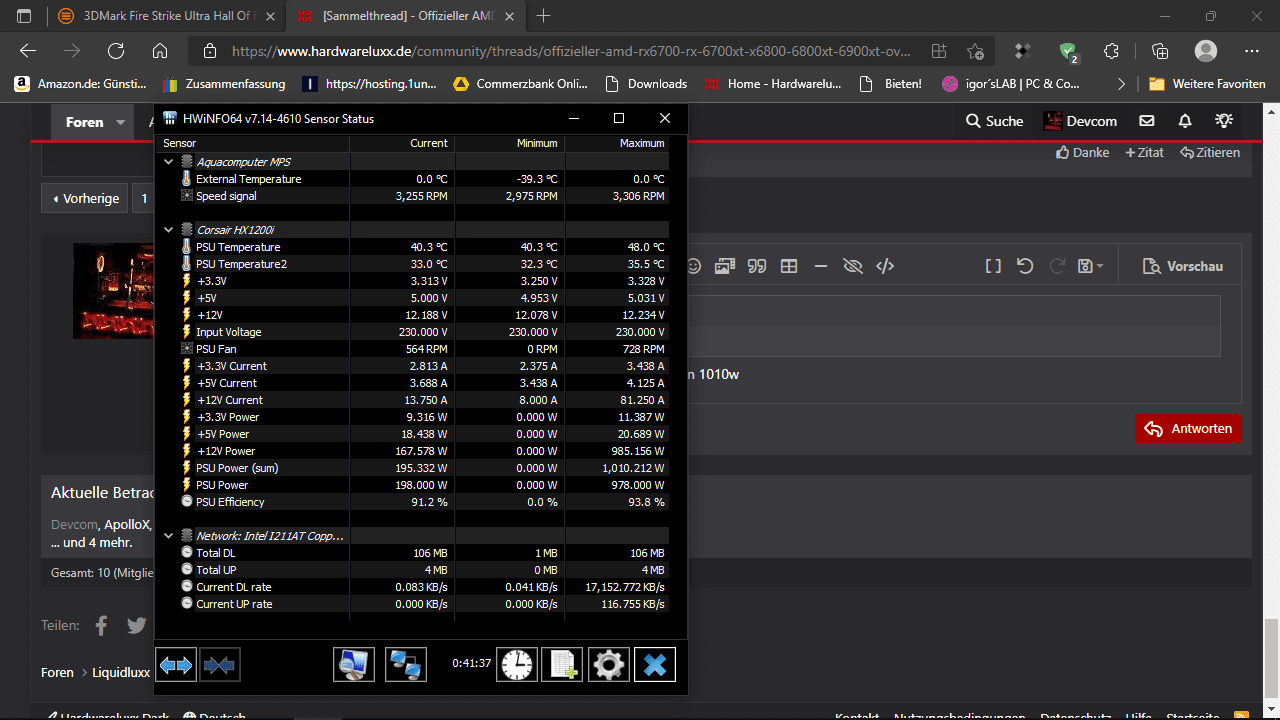Start HWiNFO logging with sheet-plus icon
The width and height of the screenshot is (1280, 720).
pos(562,664)
